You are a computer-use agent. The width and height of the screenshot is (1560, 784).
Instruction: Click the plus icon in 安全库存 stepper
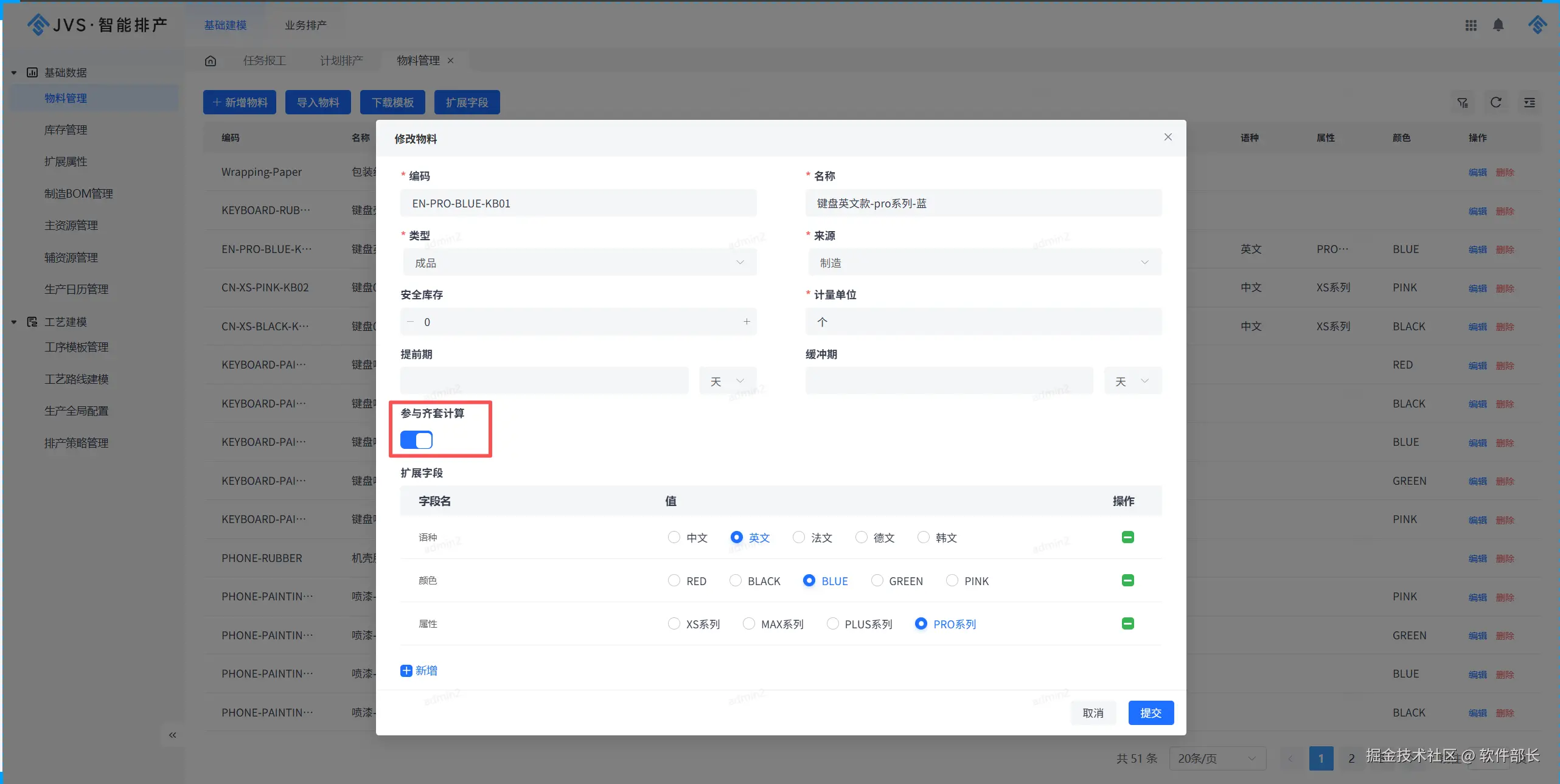click(x=747, y=322)
